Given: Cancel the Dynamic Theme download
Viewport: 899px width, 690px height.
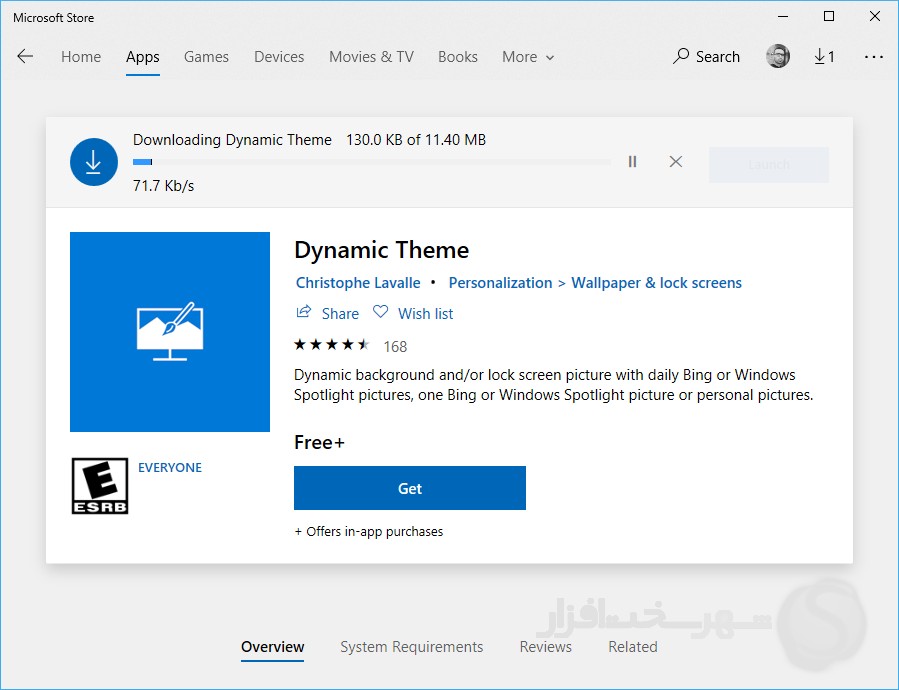Looking at the screenshot, I should [676, 161].
